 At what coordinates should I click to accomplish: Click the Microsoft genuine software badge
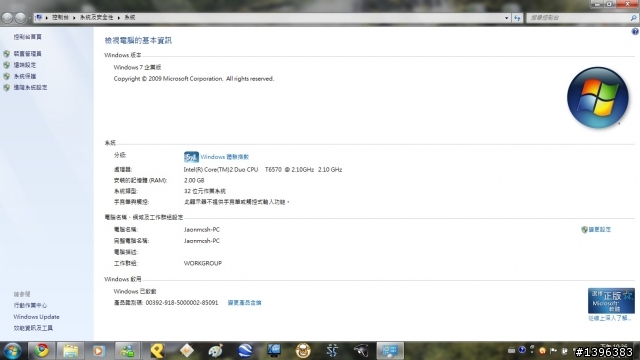(x=611, y=300)
